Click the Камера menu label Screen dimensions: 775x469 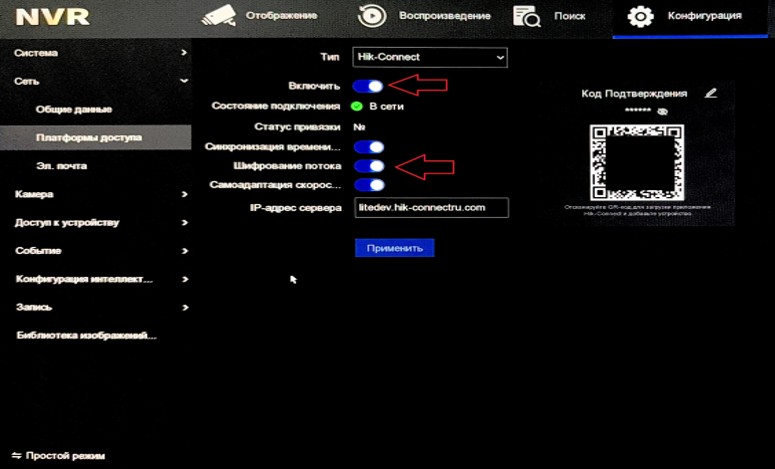[x=34, y=194]
